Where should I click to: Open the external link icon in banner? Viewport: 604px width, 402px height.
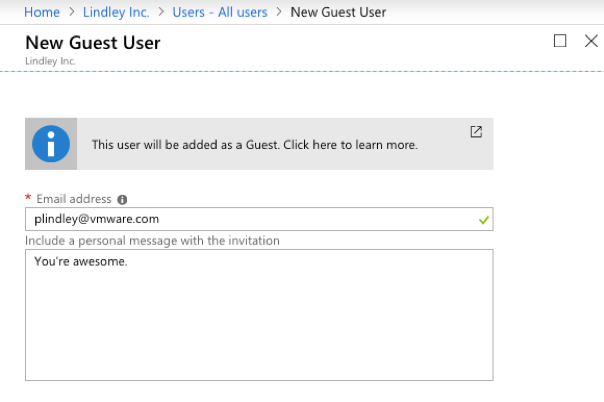click(476, 131)
